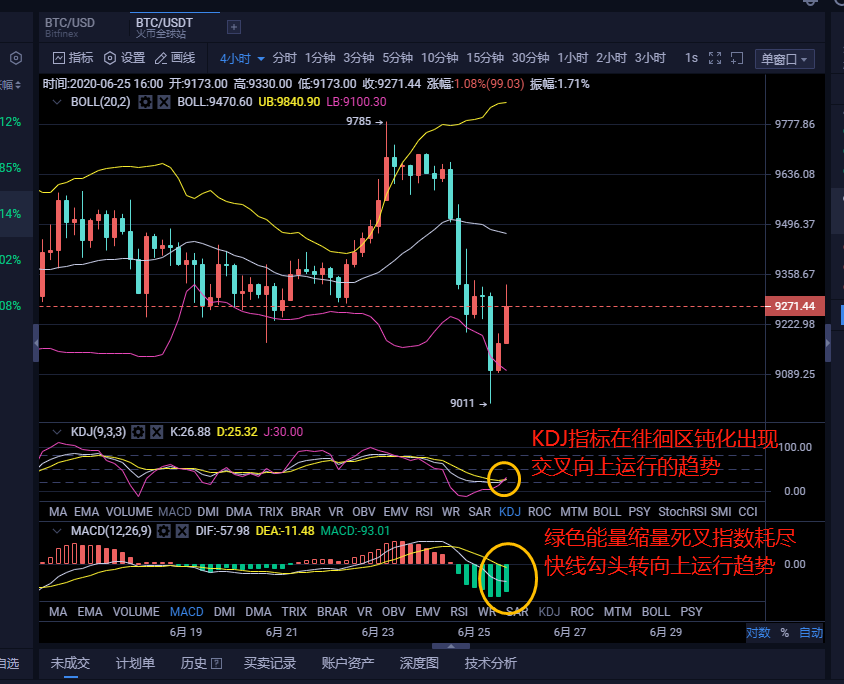844x684 pixels.
Task: Click the red current price label 9271.44
Action: click(794, 306)
